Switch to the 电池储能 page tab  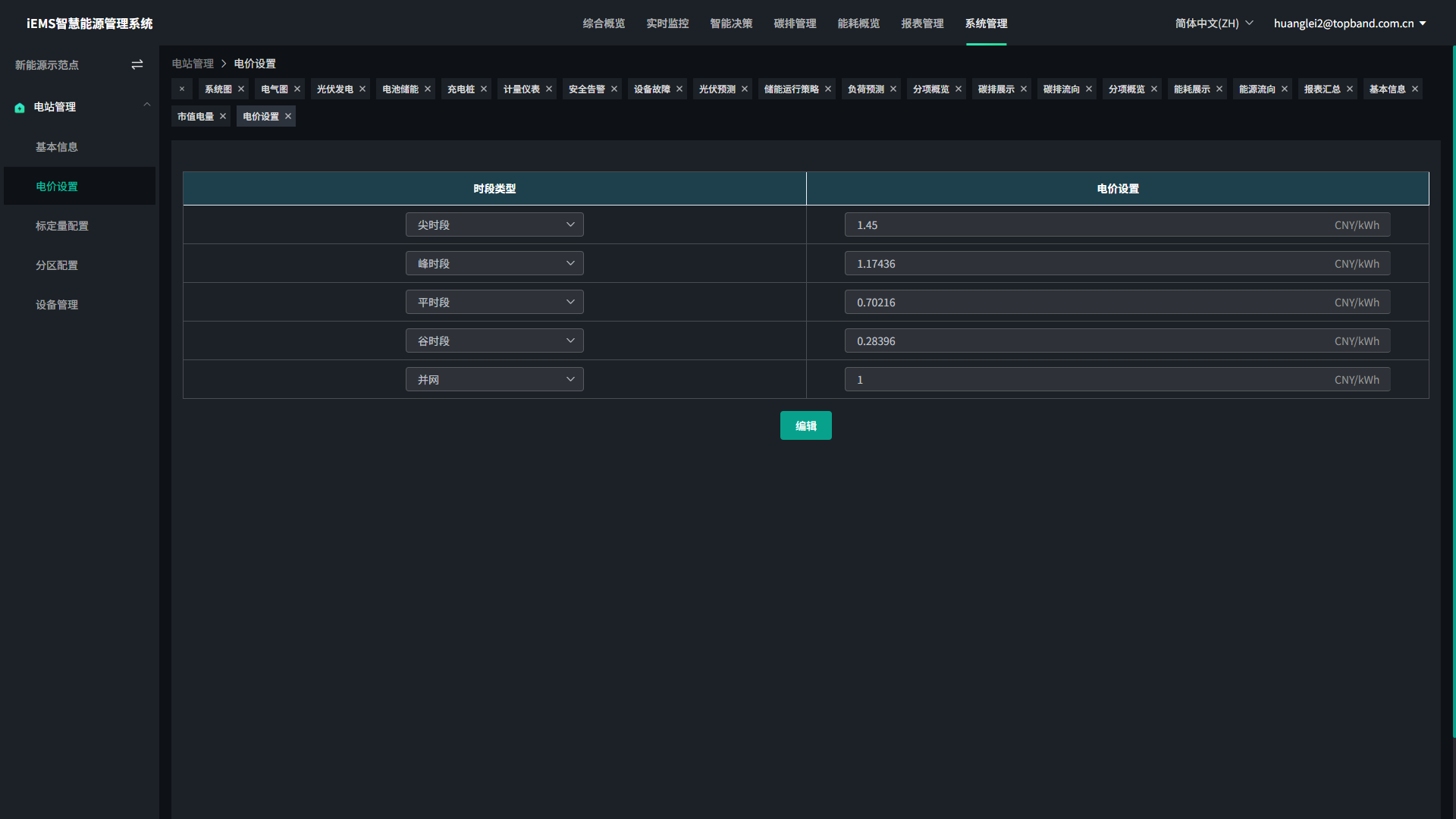pyautogui.click(x=400, y=89)
